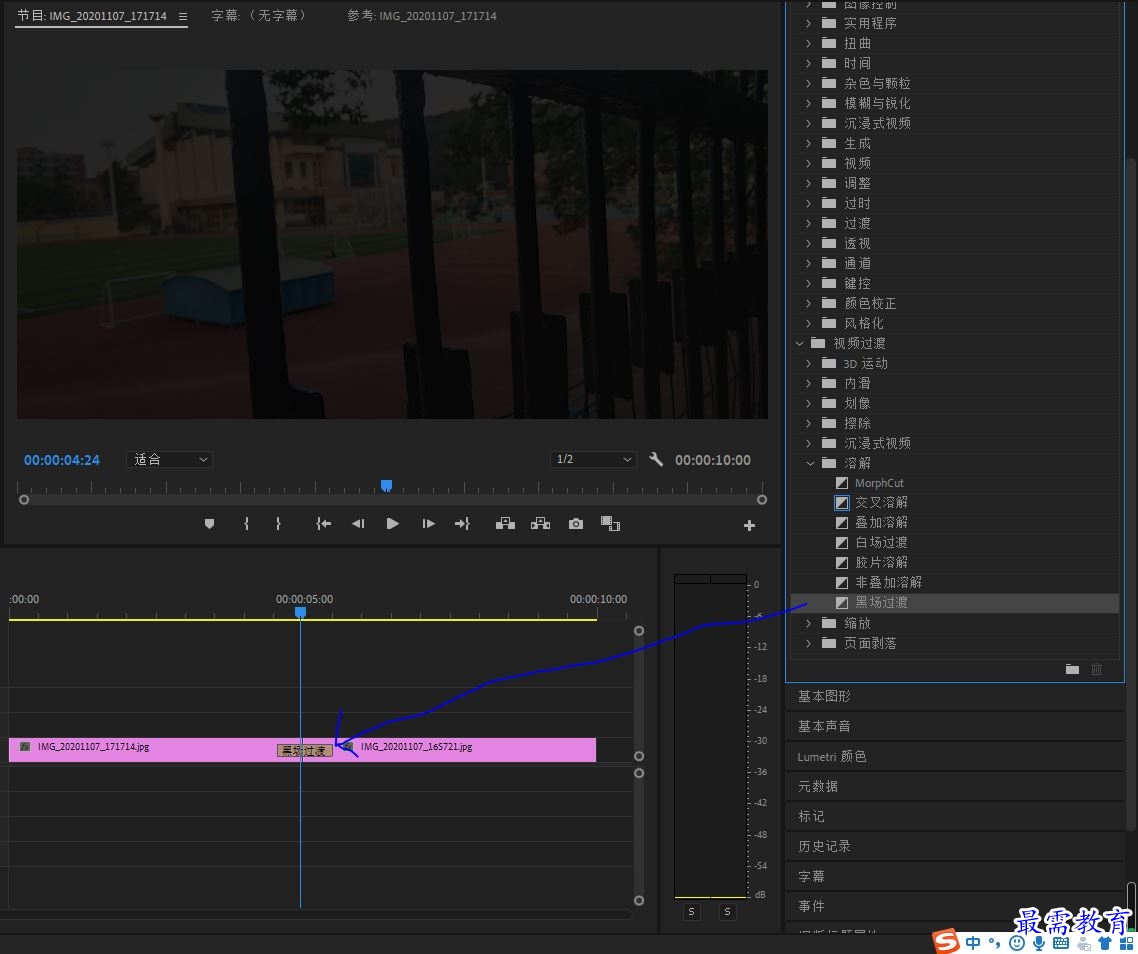Image resolution: width=1138 pixels, height=954 pixels.
Task: Select the 非叠加溶解 transition
Action: (x=888, y=582)
